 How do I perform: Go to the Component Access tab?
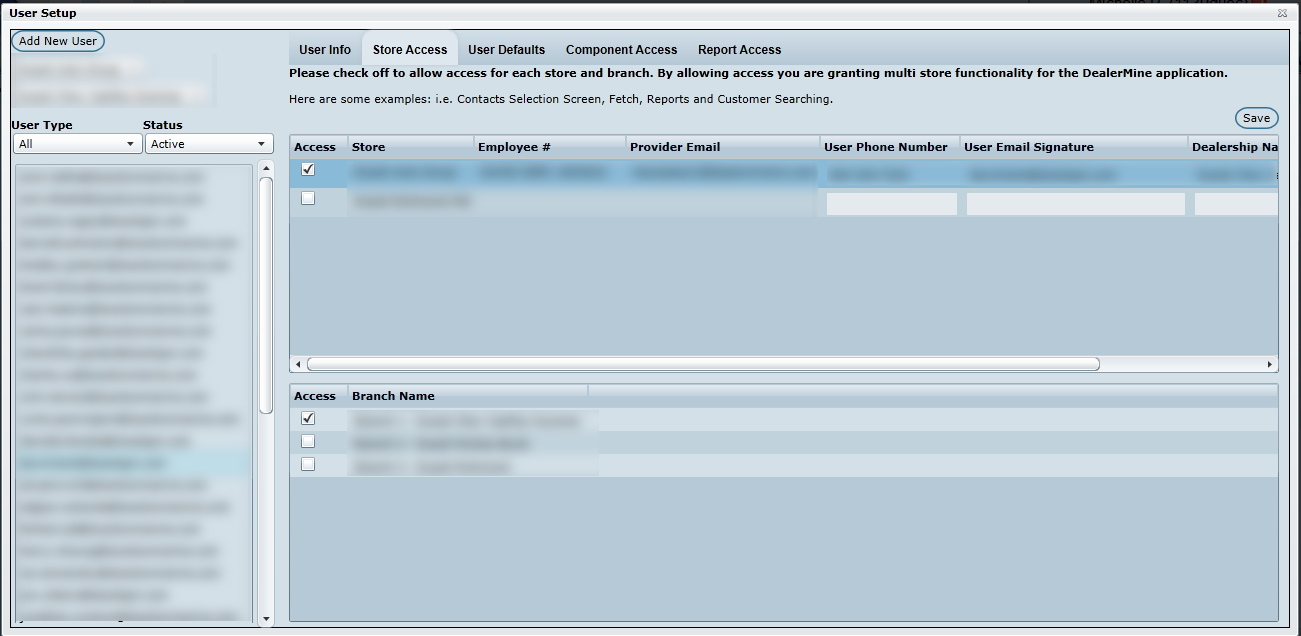pos(621,50)
